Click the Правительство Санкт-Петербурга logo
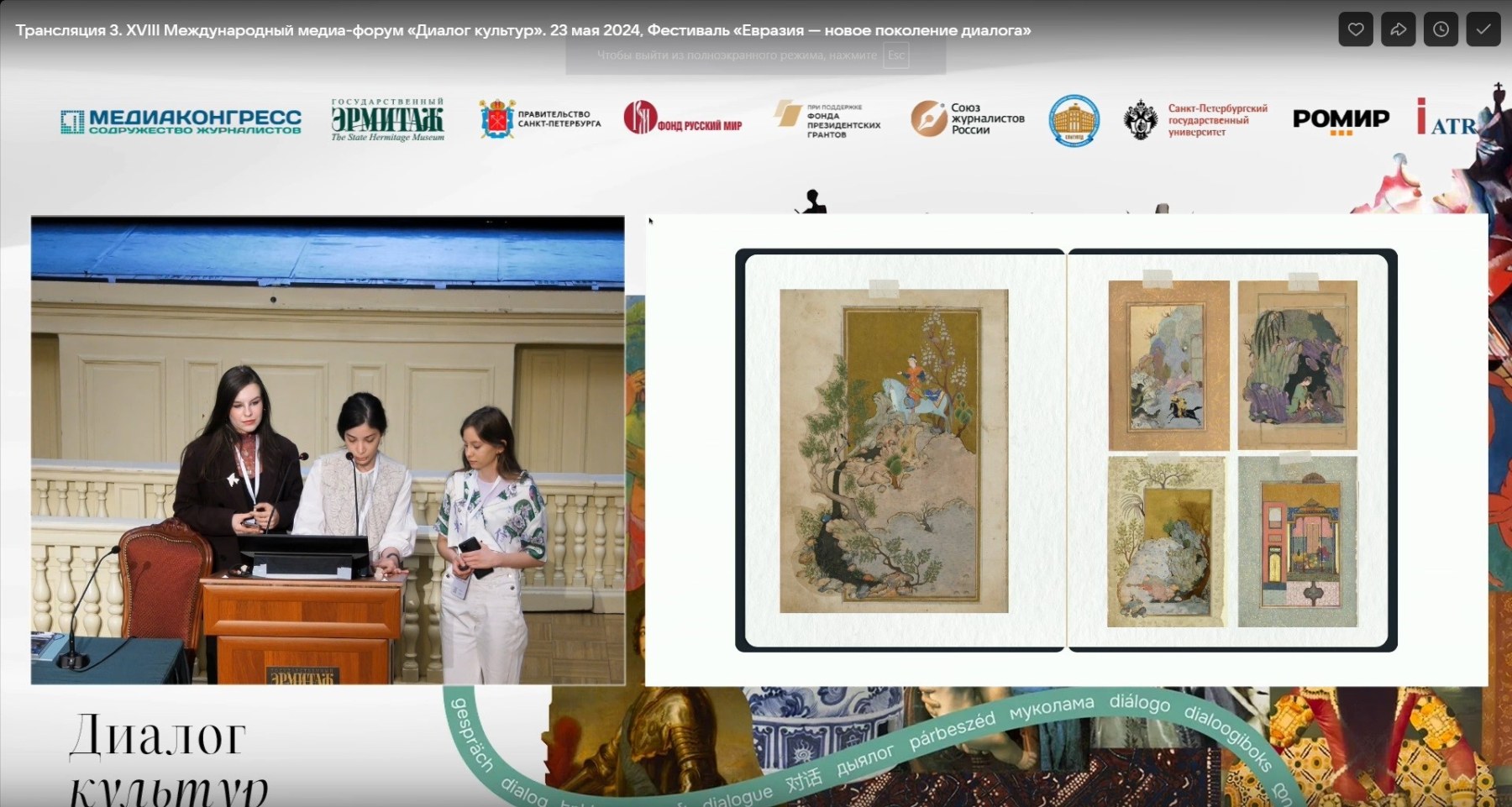This screenshot has height=807, width=1512. pyautogui.click(x=540, y=119)
